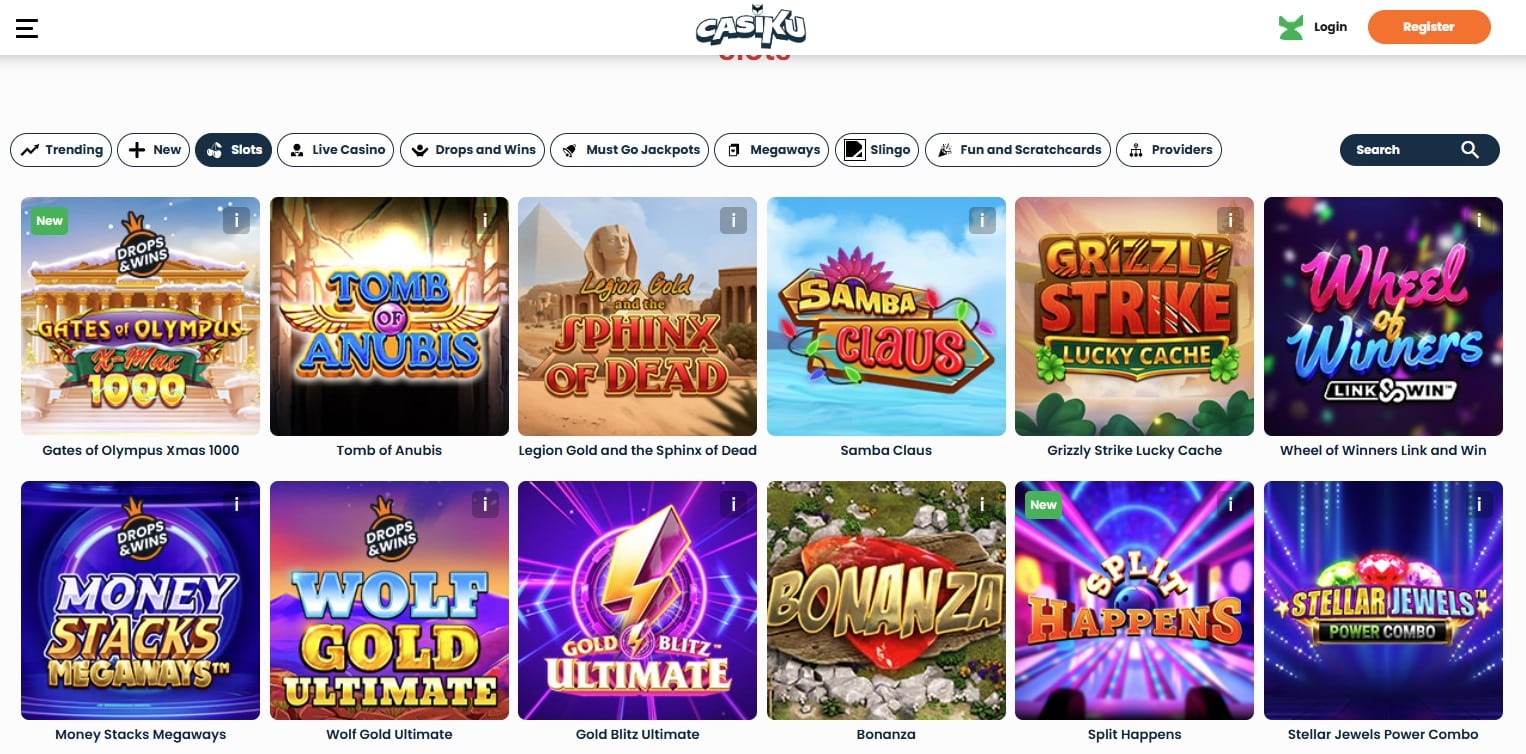Click info icon on Bonanza tile
Image resolution: width=1526 pixels, height=754 pixels.
pyautogui.click(x=982, y=504)
